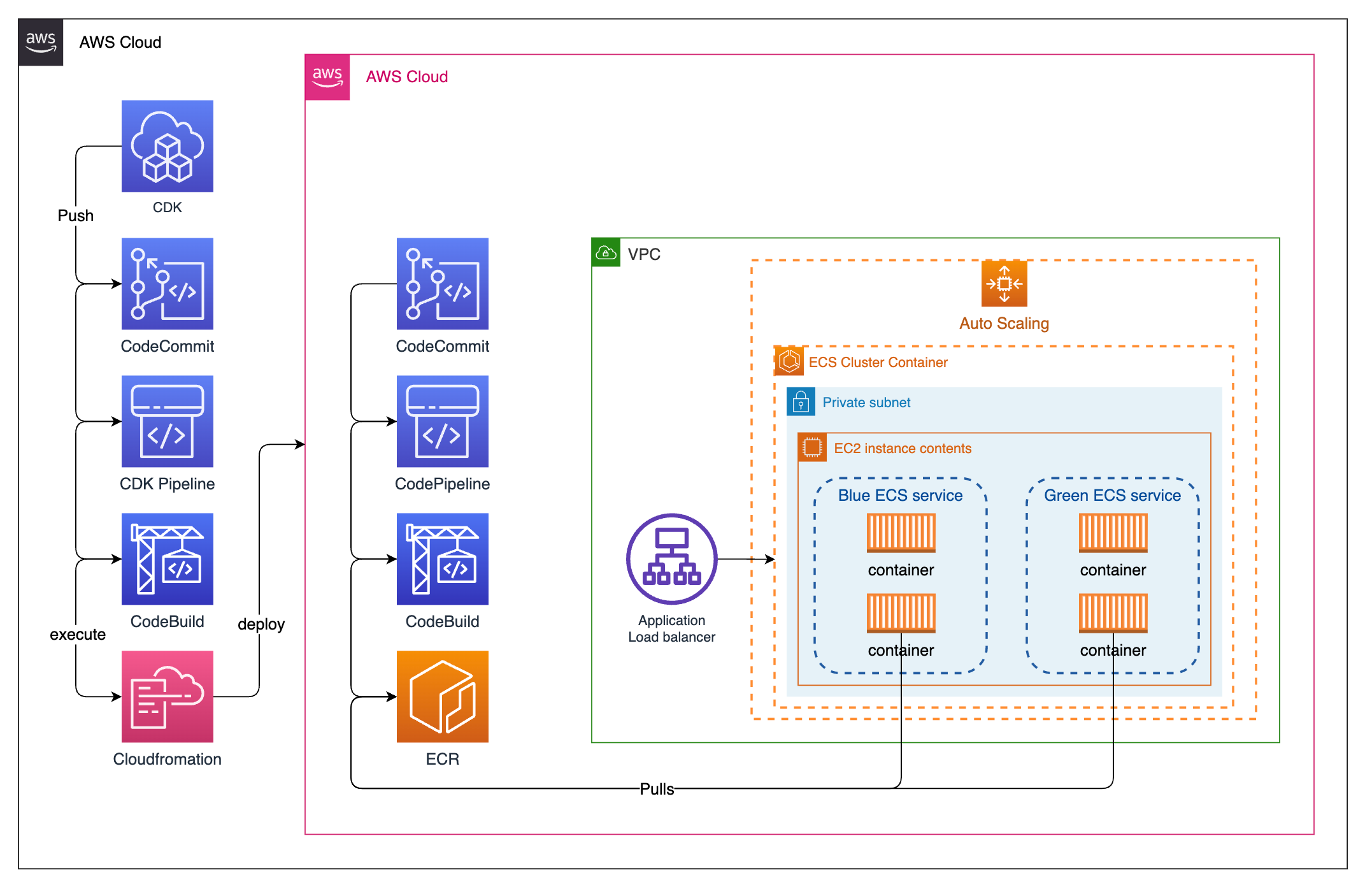
Task: Click the EC2 instance contents chip icon
Action: click(x=812, y=448)
